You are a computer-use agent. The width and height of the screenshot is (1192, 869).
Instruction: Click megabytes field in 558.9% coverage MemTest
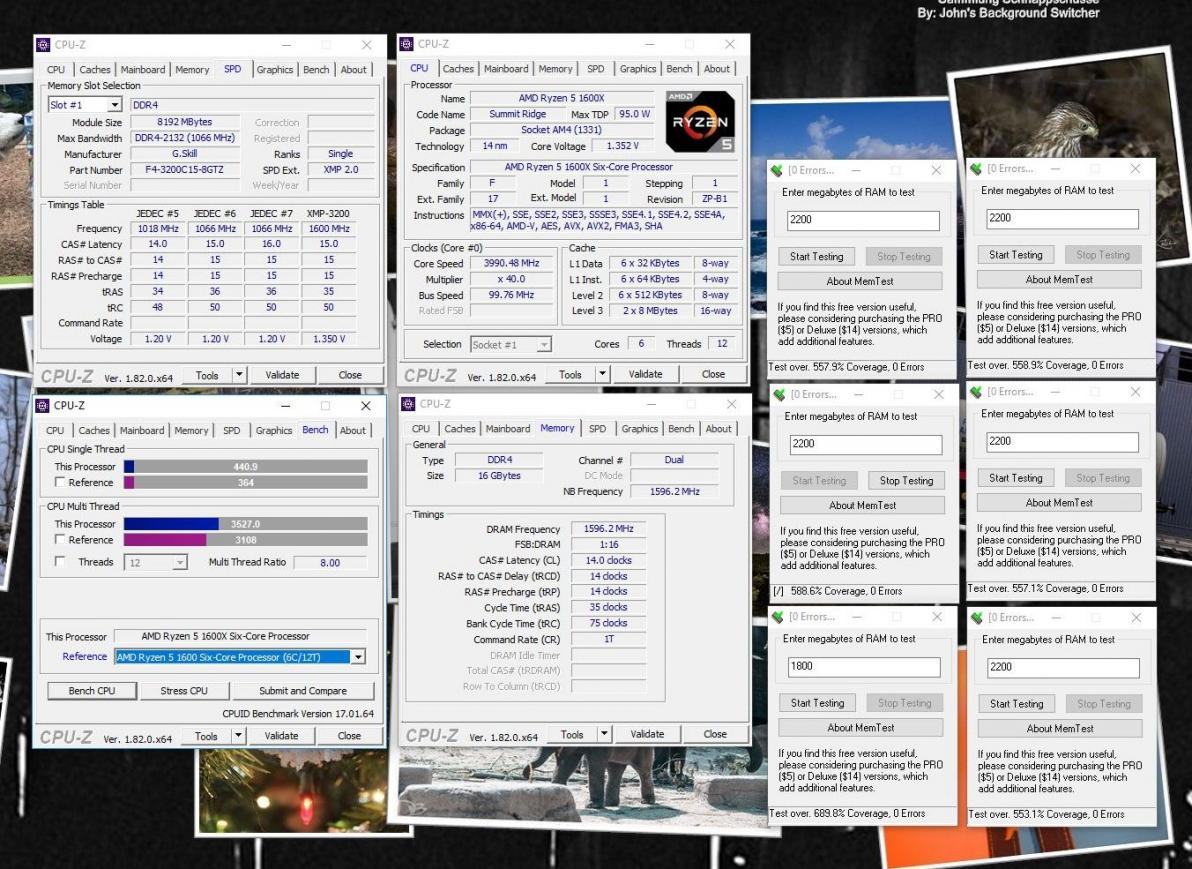pyautogui.click(x=1063, y=218)
